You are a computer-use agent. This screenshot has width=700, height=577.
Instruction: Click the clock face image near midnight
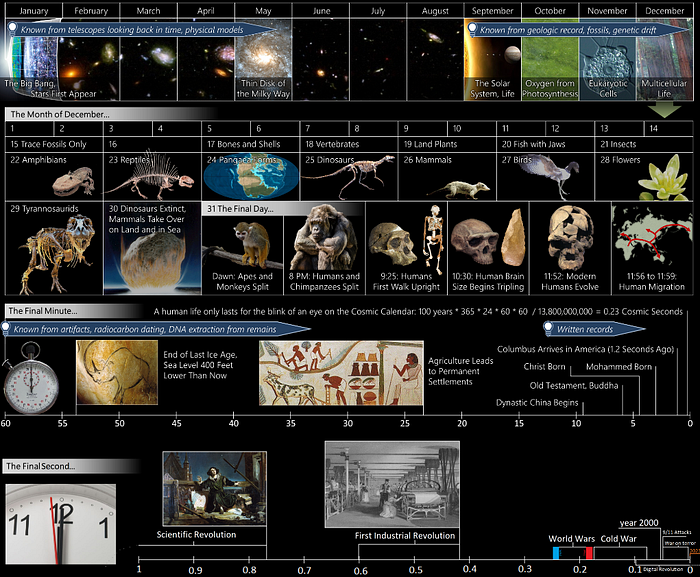point(61,524)
